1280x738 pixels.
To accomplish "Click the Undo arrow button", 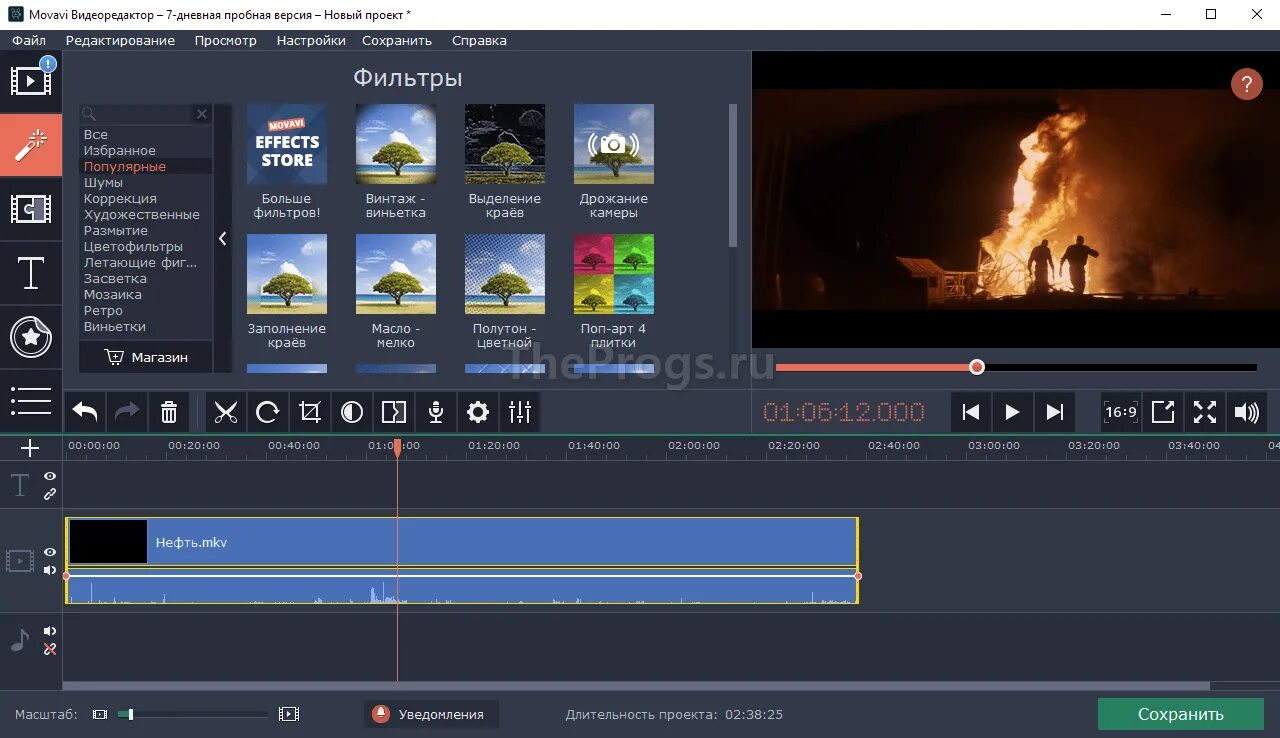I will click(85, 412).
